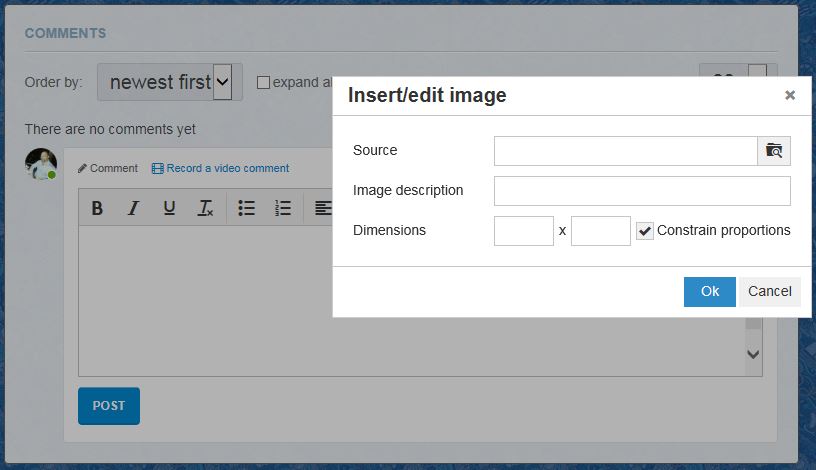The image size is (816, 470).
Task: Uncheck Constrain proportions checkbox
Action: (645, 231)
